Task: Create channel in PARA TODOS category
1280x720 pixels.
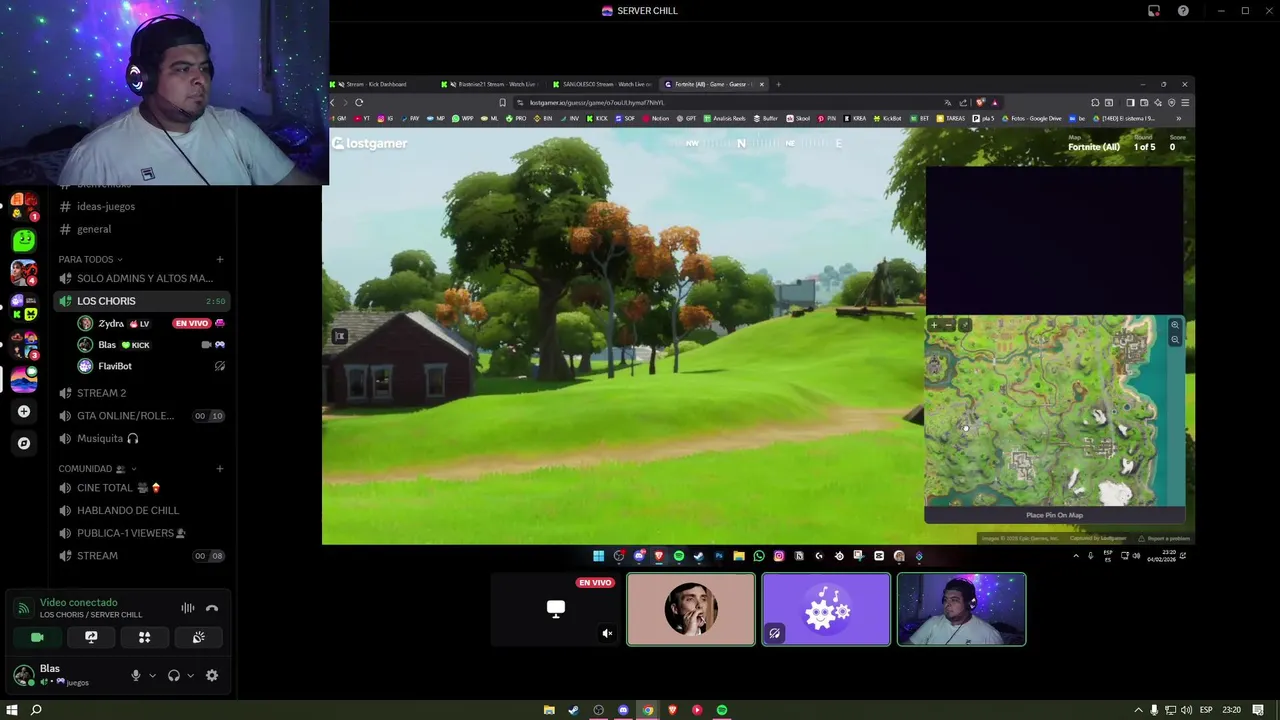Action: [220, 259]
